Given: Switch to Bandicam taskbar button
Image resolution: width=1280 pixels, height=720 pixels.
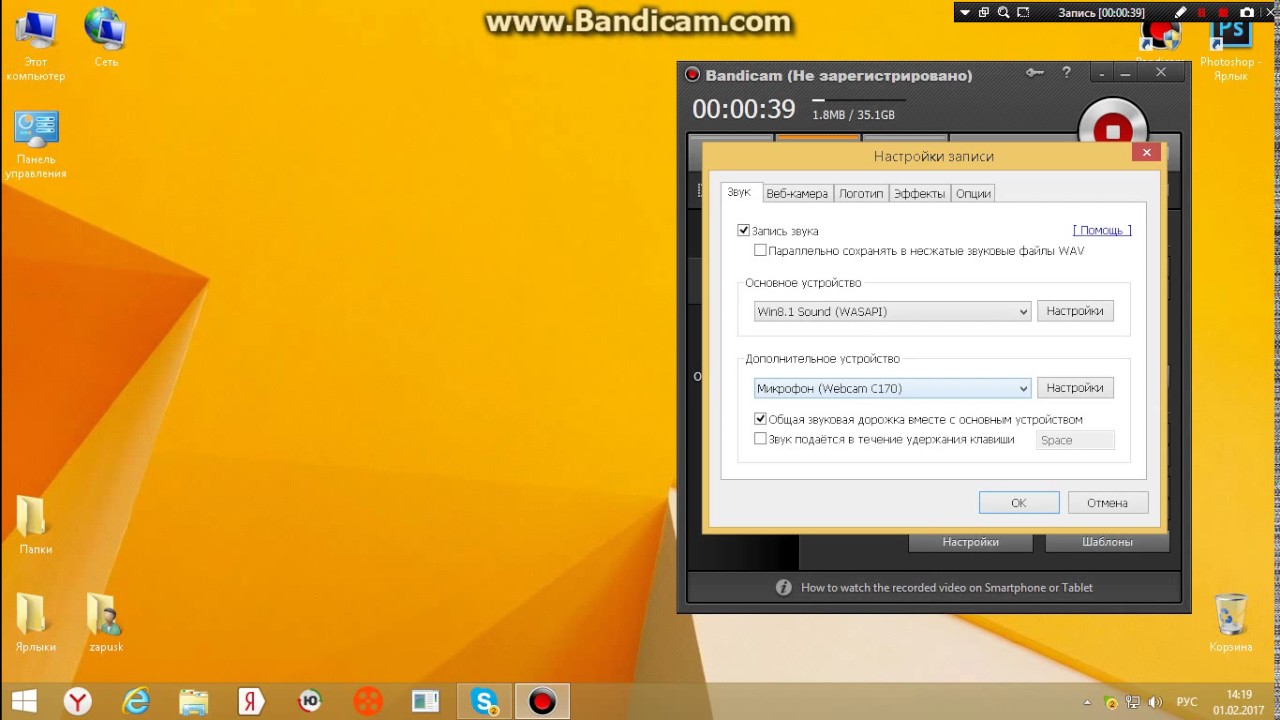Looking at the screenshot, I should point(542,701).
